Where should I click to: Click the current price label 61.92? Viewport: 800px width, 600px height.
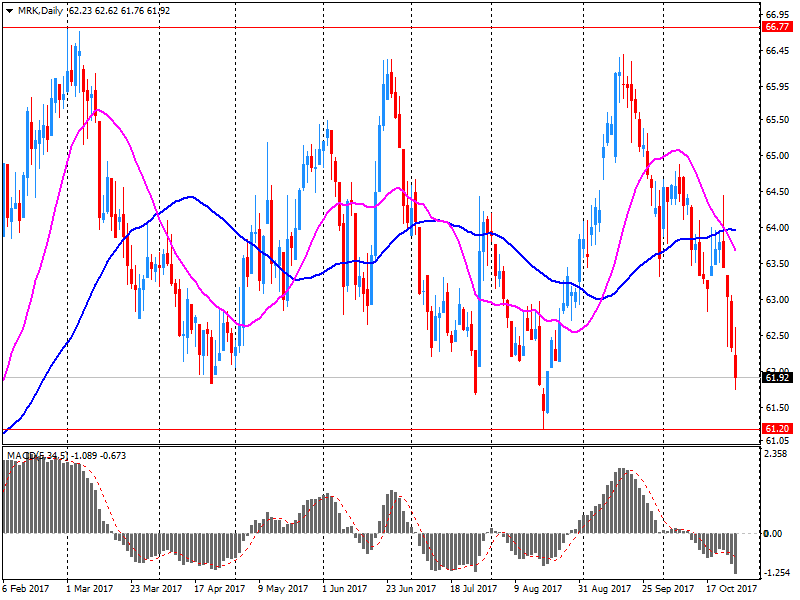(777, 378)
